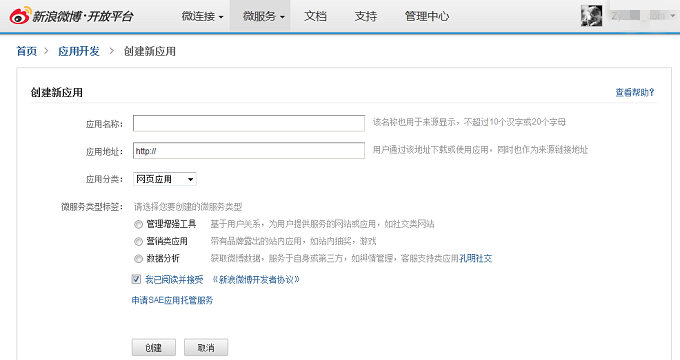Open the 申请SAE应用托管服务 link
Screen dimensions: 680x360
point(173,300)
